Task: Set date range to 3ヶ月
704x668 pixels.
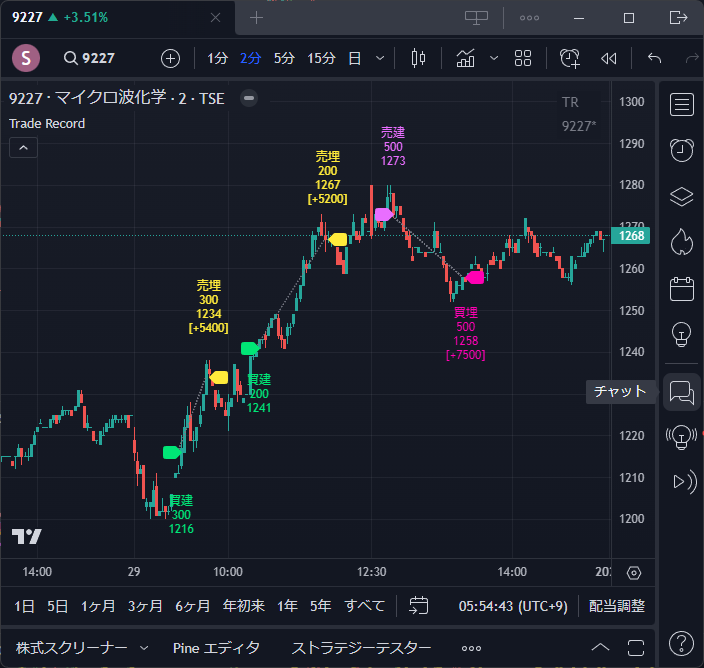Action: 145,606
